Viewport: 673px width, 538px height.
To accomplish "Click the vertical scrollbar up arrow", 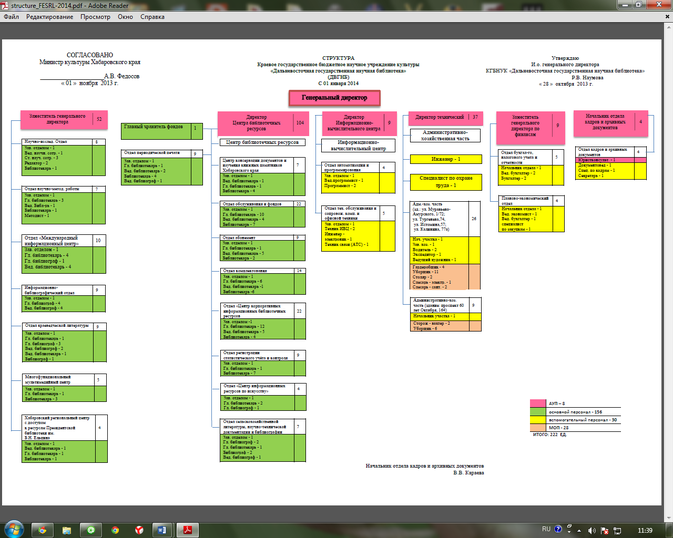I will point(667,27).
